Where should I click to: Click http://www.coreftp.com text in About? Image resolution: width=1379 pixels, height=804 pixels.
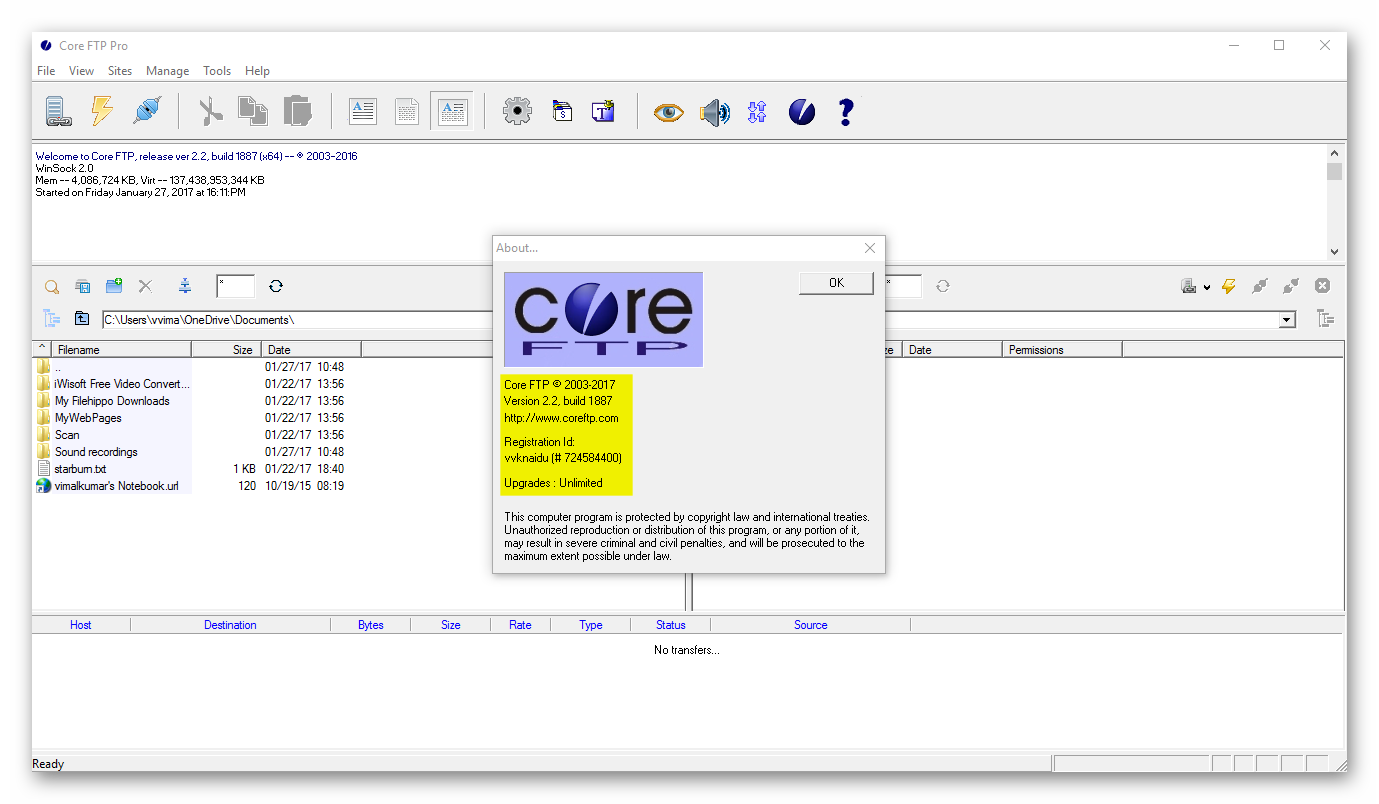point(561,418)
